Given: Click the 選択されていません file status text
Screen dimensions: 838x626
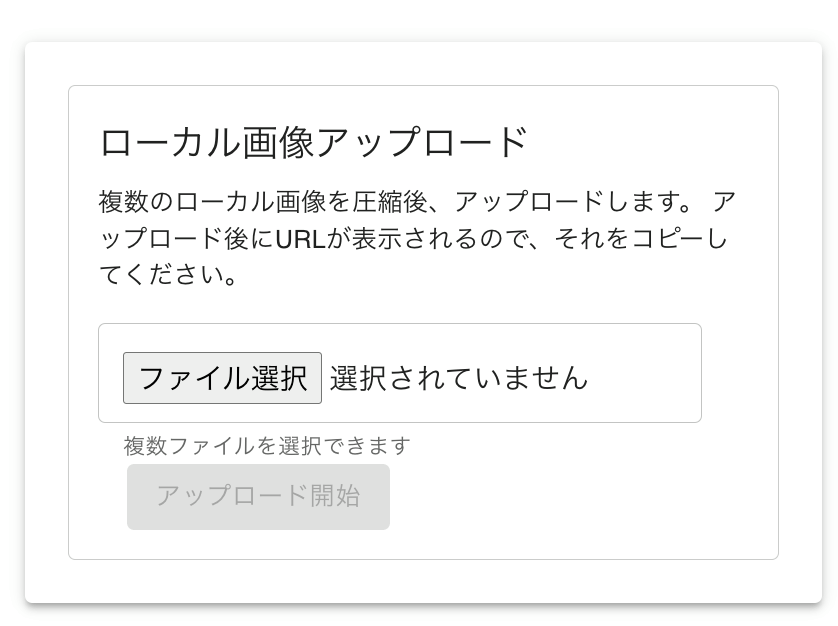Looking at the screenshot, I should pyautogui.click(x=459, y=378).
